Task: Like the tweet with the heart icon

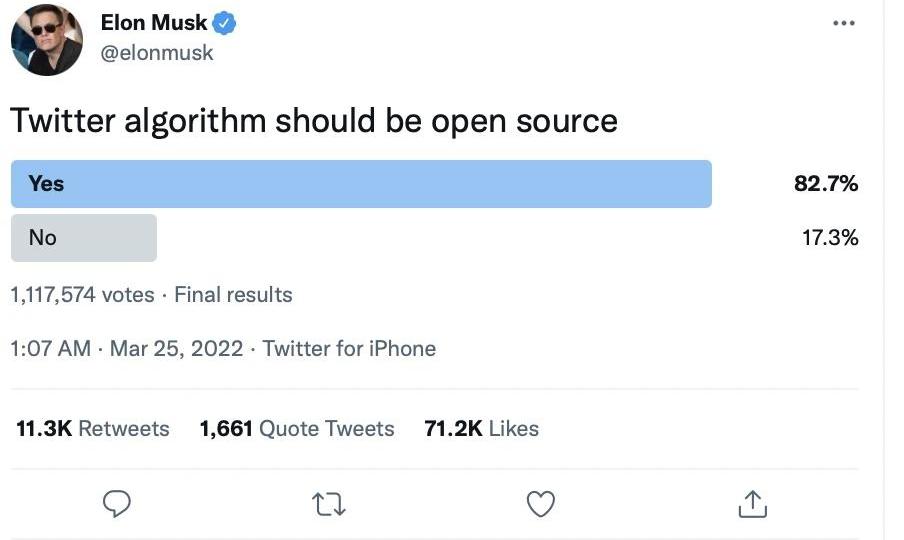Action: (x=541, y=503)
